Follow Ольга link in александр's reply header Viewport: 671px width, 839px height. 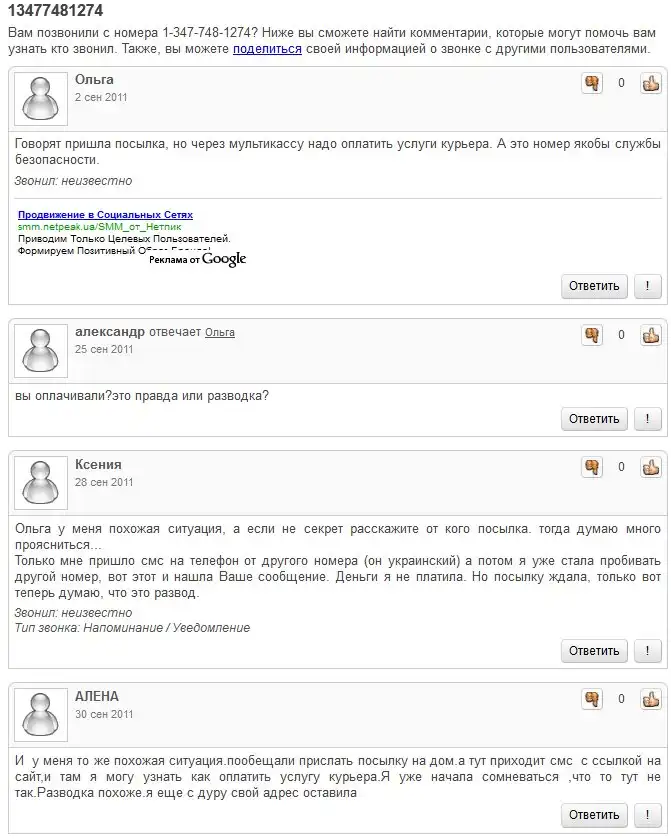tap(220, 332)
